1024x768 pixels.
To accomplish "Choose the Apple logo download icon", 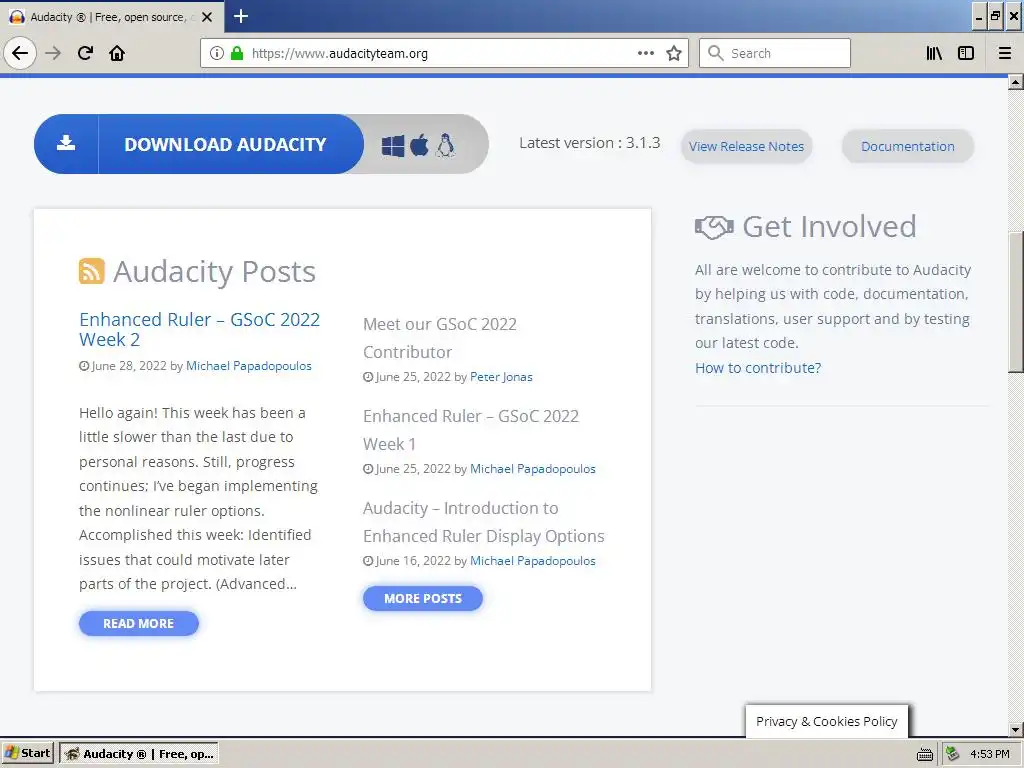I will [419, 145].
